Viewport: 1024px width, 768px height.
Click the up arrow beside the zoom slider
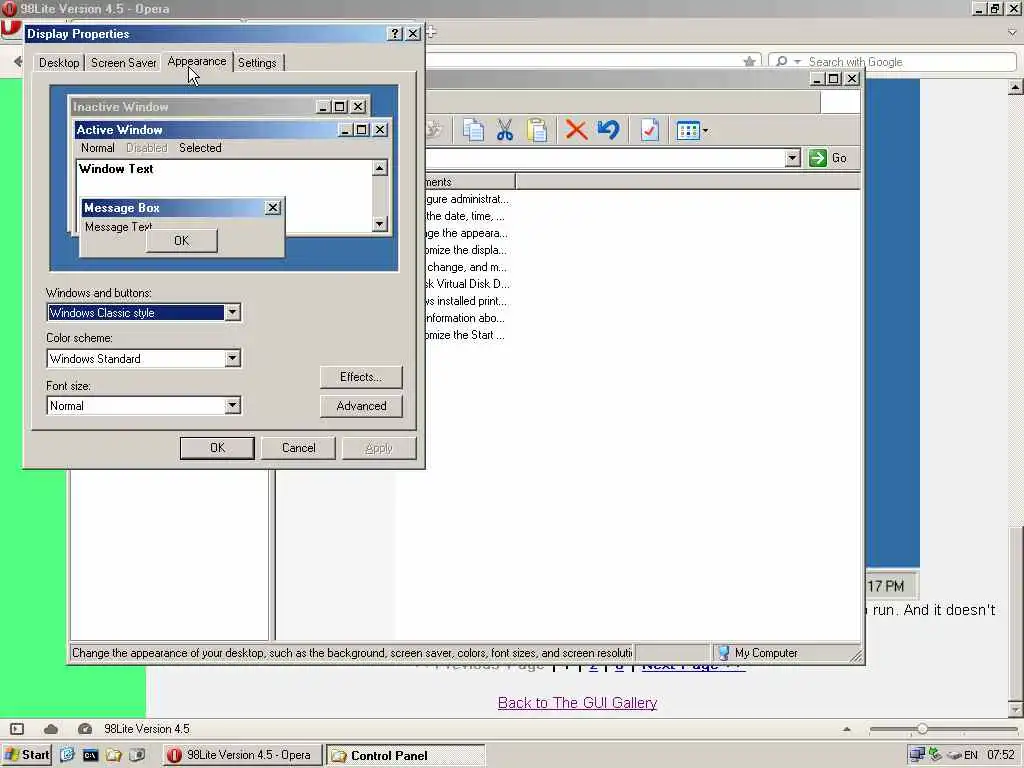point(847,729)
